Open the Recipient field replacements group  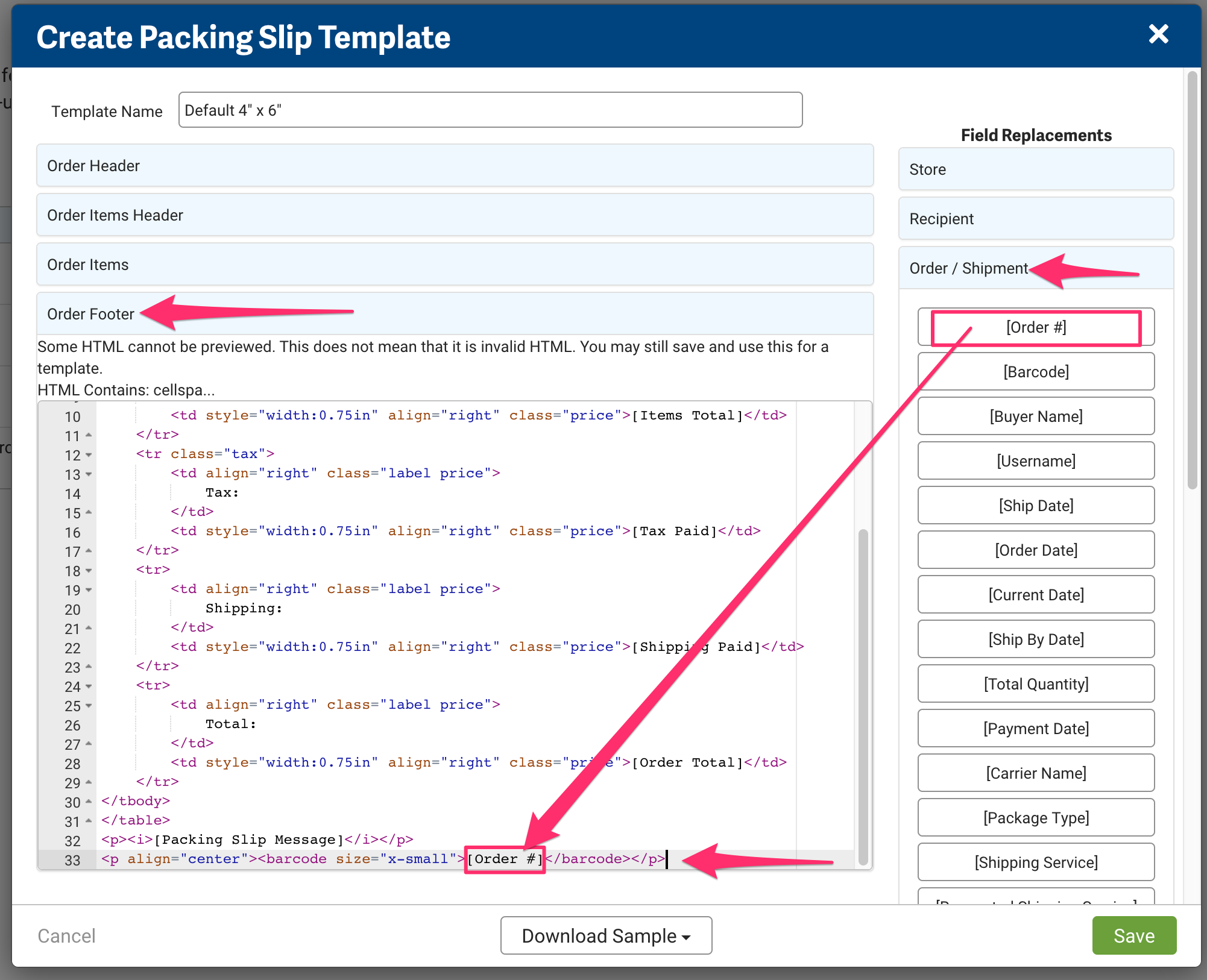pyautogui.click(x=1035, y=219)
